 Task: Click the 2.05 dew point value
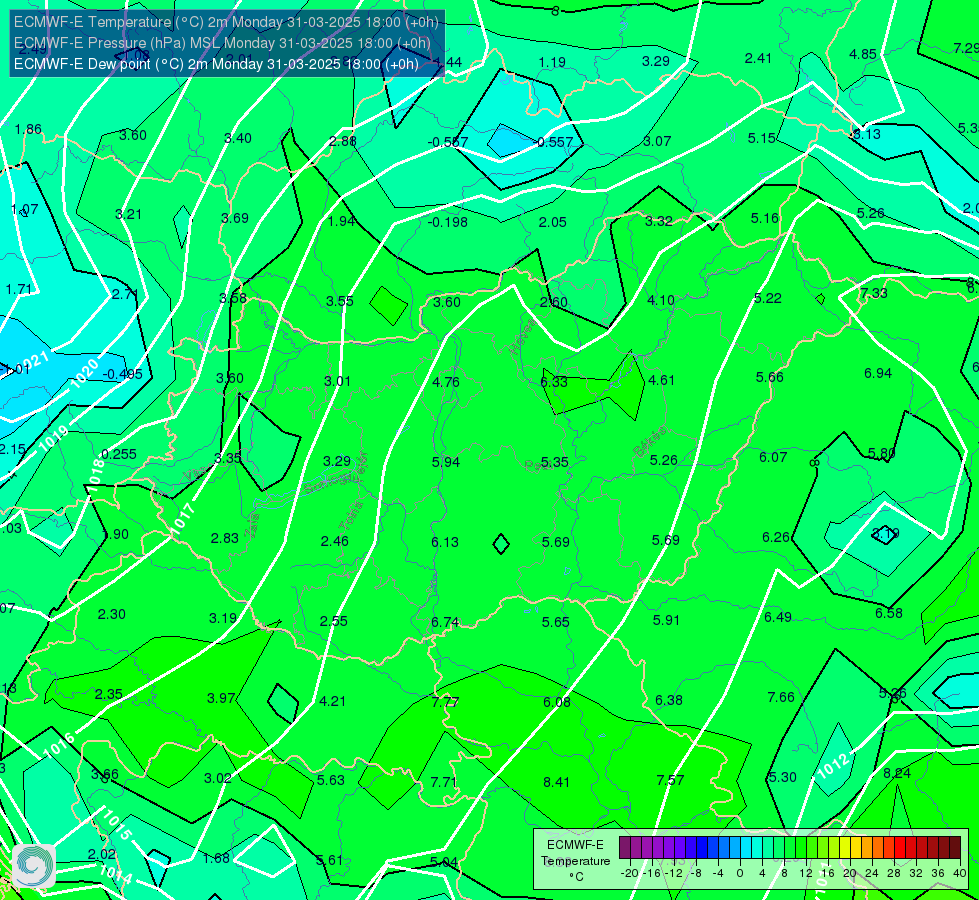click(x=553, y=222)
